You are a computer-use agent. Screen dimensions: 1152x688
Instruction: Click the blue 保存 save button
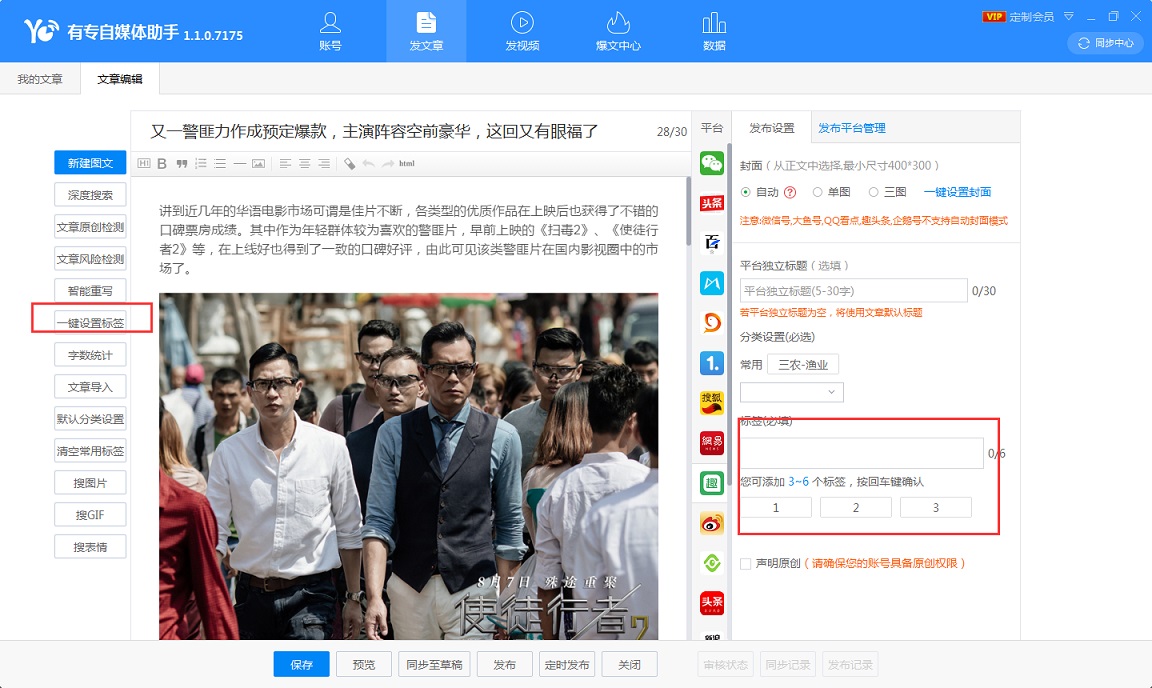[x=301, y=664]
